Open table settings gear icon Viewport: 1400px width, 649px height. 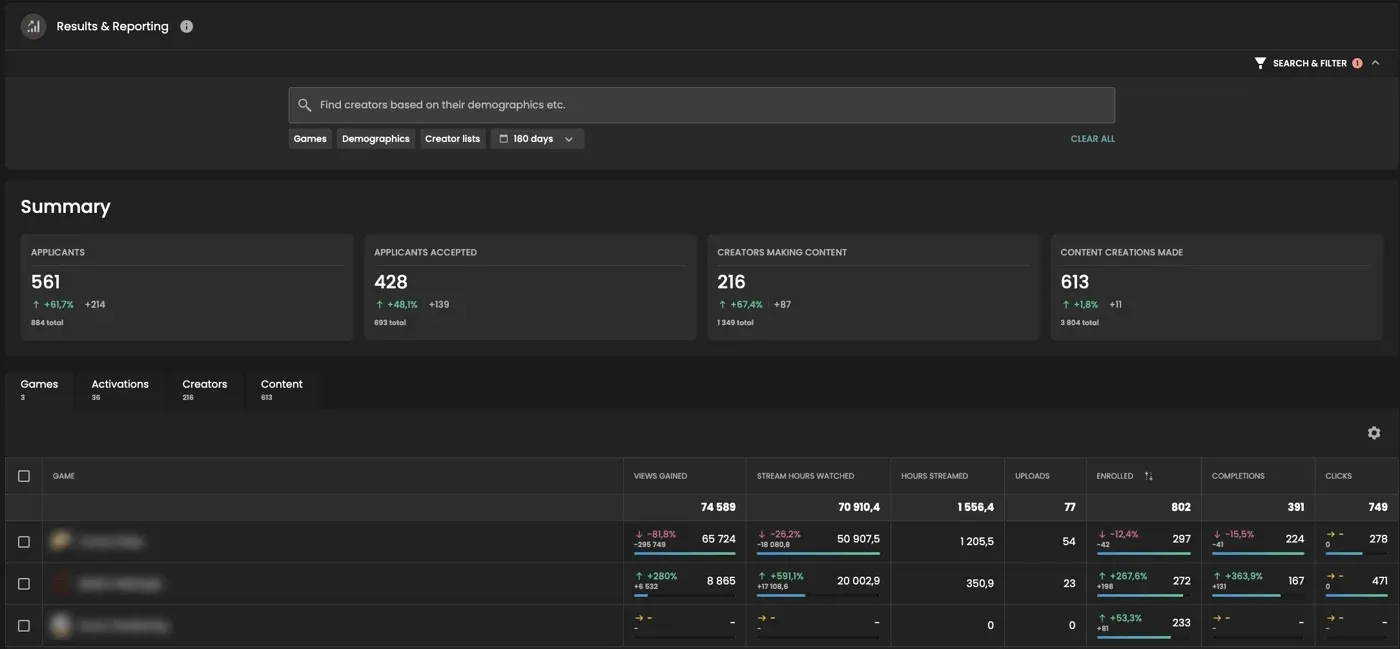click(x=1374, y=433)
